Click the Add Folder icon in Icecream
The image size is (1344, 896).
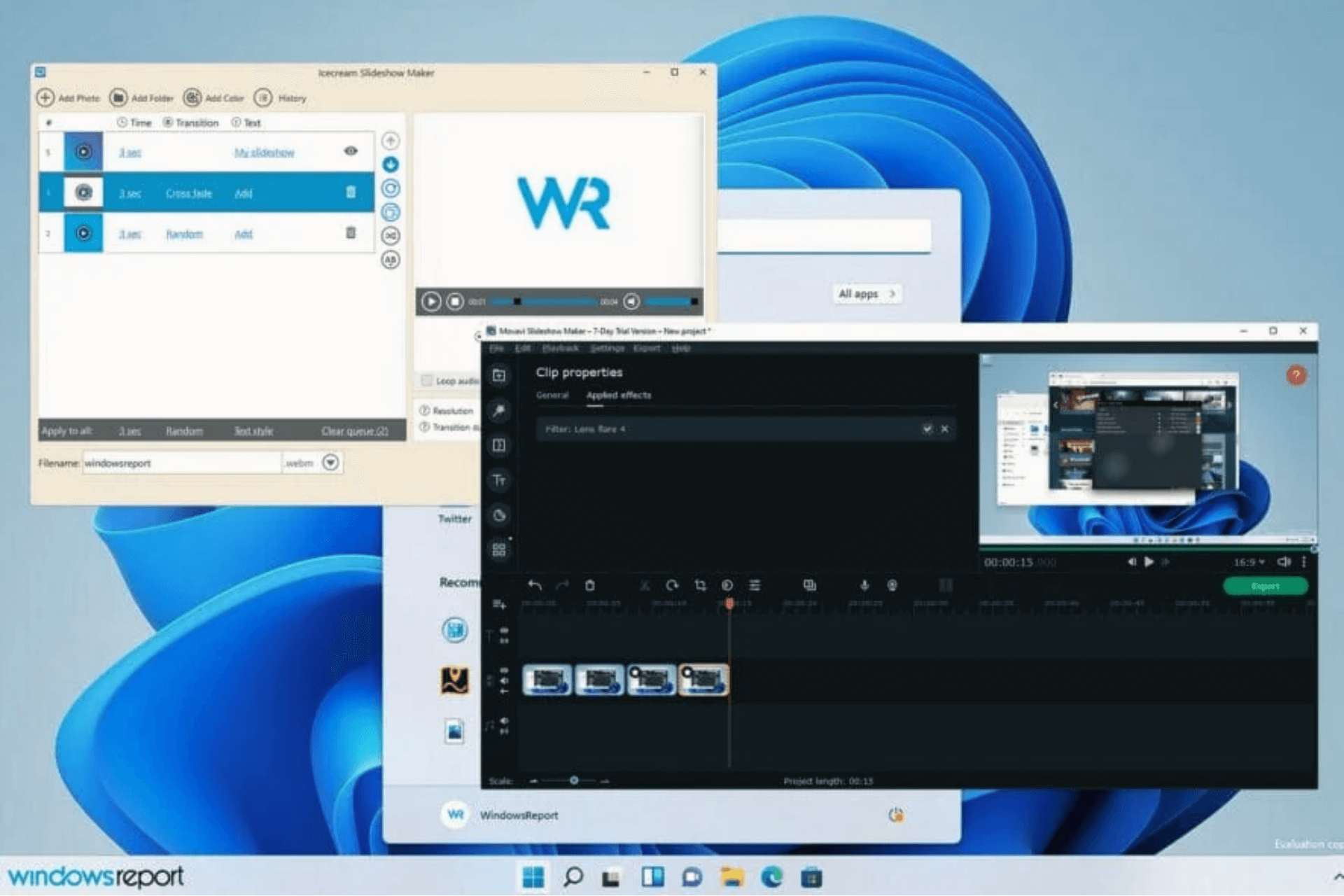pyautogui.click(x=118, y=98)
